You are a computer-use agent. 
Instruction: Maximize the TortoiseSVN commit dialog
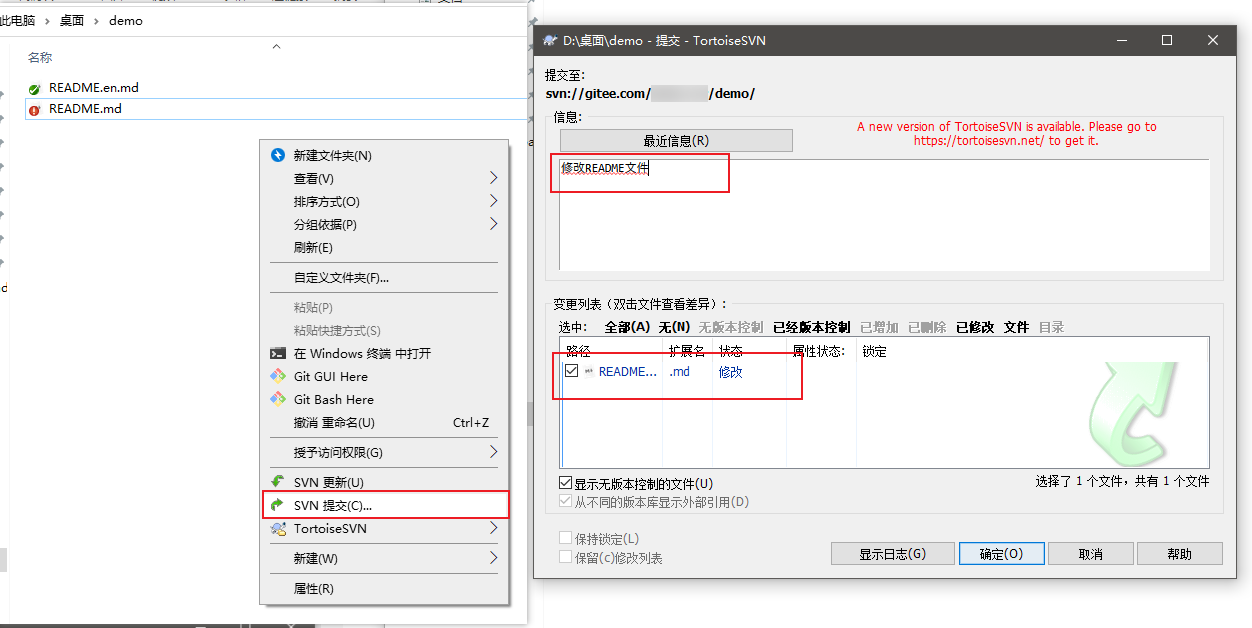(x=1167, y=41)
